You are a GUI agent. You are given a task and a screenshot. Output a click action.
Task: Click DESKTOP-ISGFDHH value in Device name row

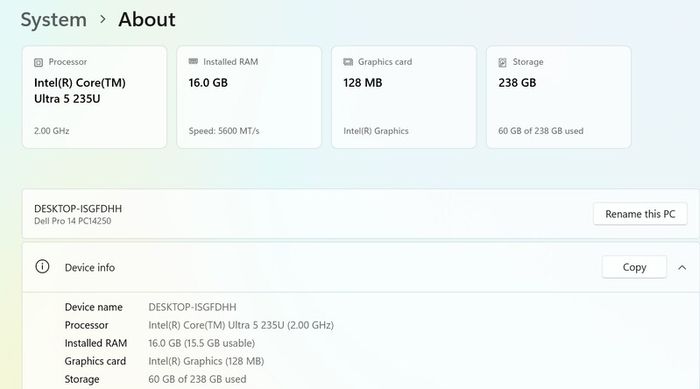click(192, 307)
